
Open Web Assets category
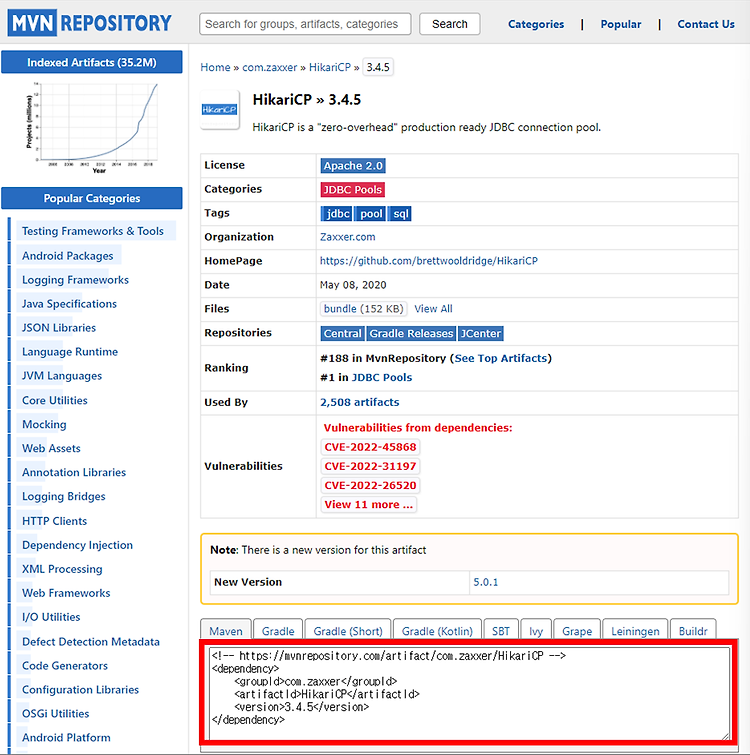pos(51,448)
